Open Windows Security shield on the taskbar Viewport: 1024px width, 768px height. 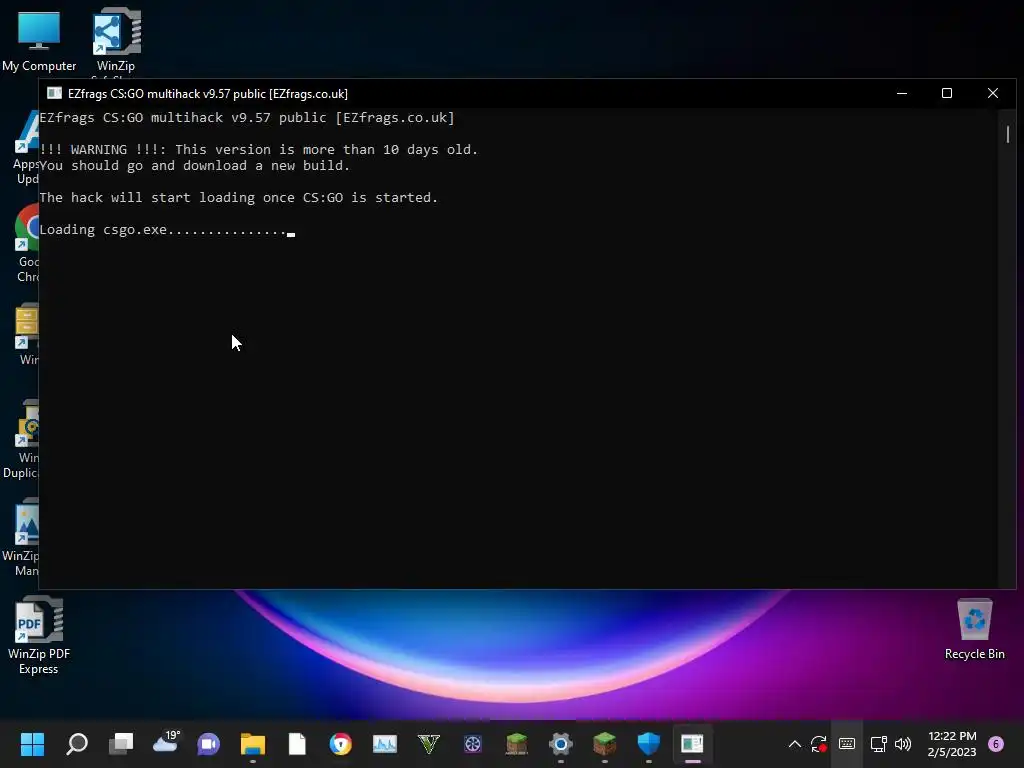(648, 744)
